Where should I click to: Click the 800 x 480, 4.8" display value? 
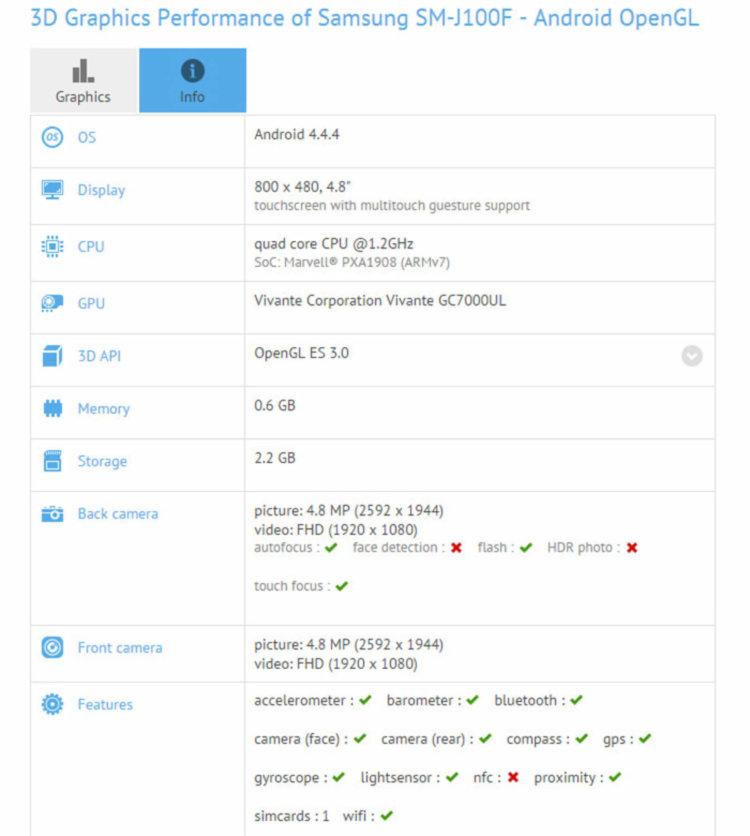pos(302,187)
